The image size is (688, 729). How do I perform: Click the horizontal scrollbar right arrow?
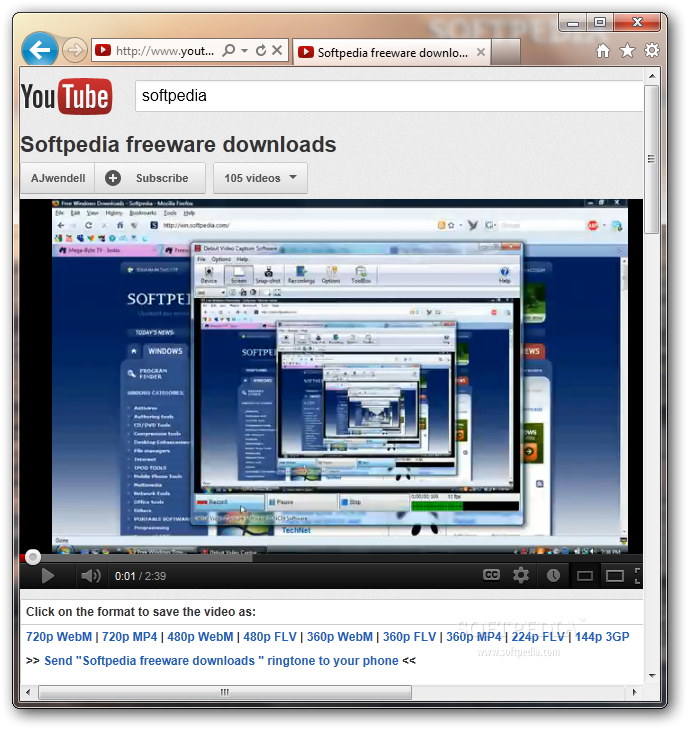point(635,692)
